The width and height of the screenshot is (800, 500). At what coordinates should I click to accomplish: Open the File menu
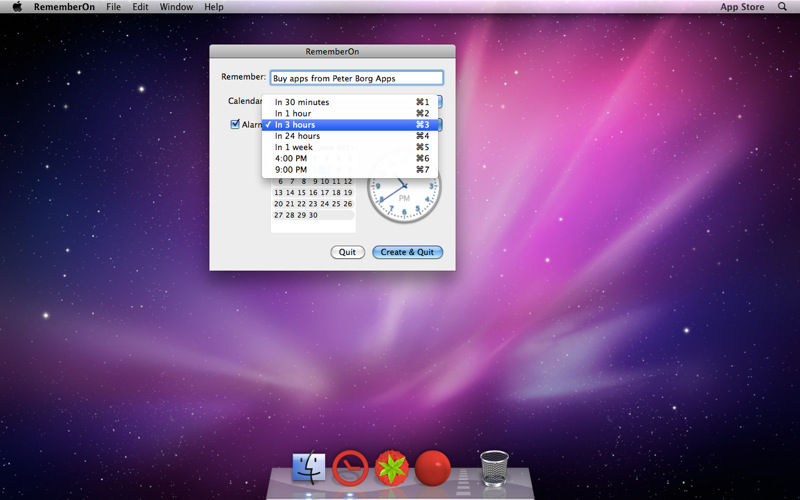tap(113, 7)
